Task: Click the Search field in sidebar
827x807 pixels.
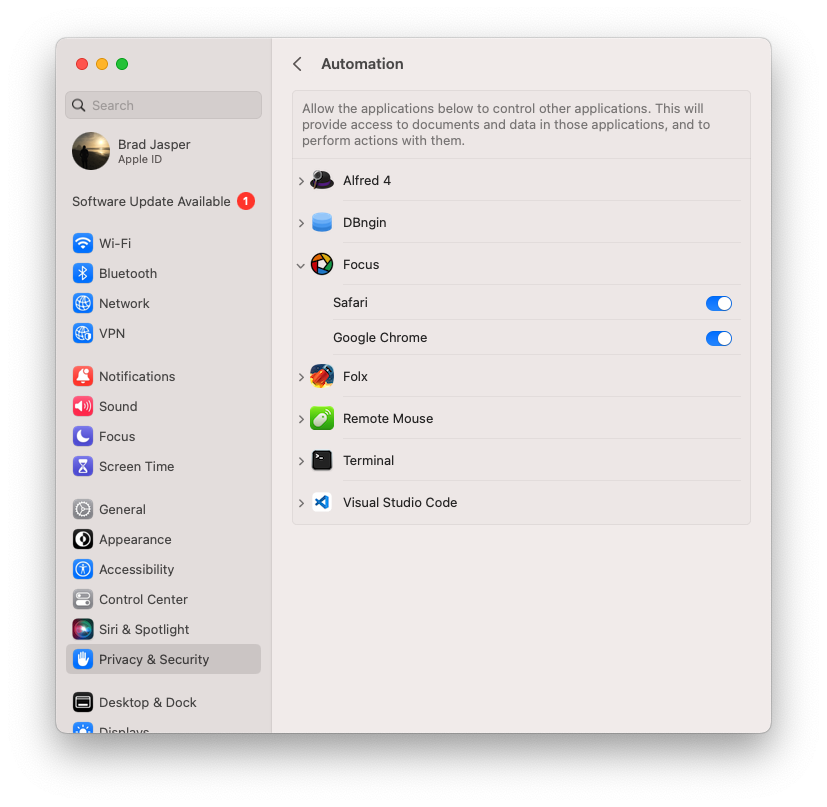Action: point(164,105)
